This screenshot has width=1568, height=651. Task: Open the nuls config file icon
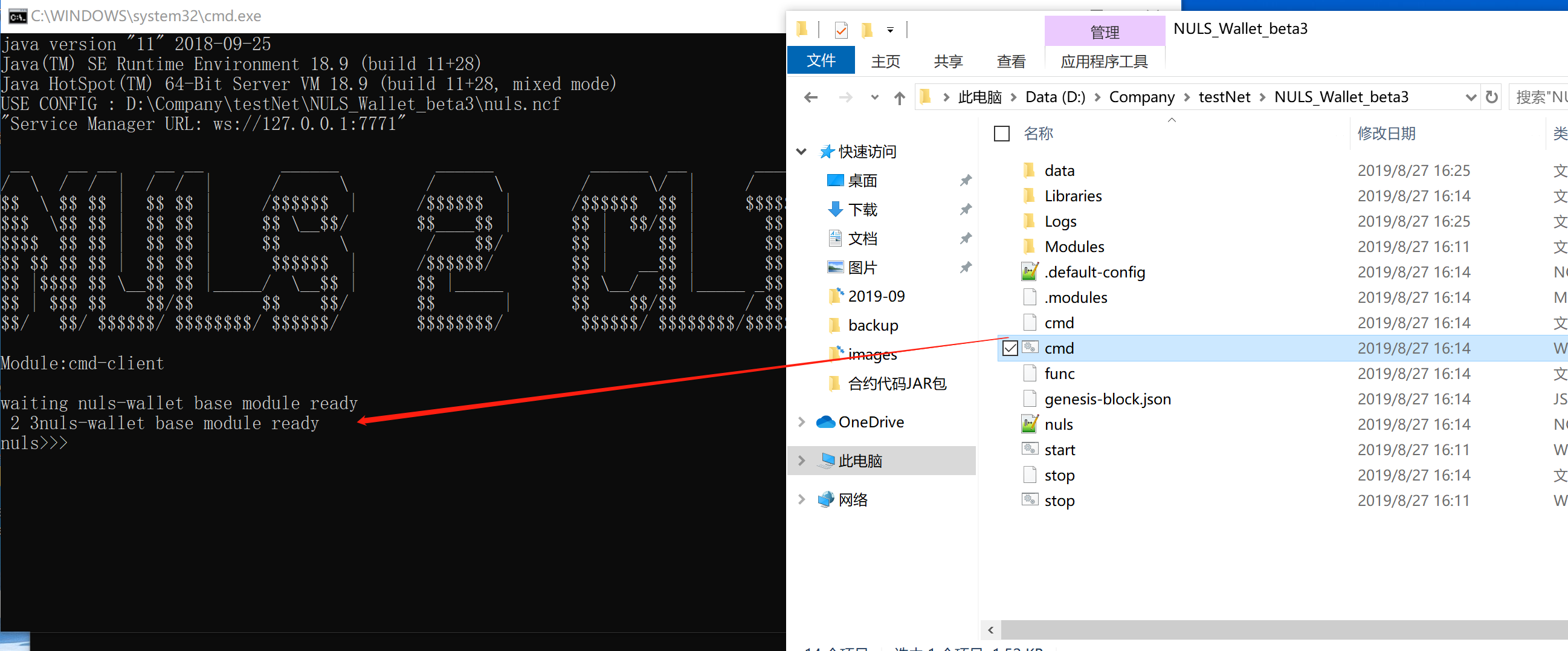click(1029, 424)
